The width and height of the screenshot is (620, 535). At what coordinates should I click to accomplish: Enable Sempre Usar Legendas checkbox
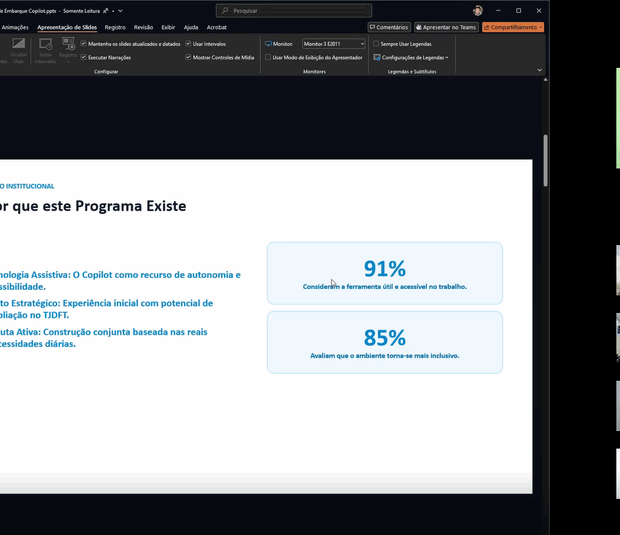tap(376, 43)
